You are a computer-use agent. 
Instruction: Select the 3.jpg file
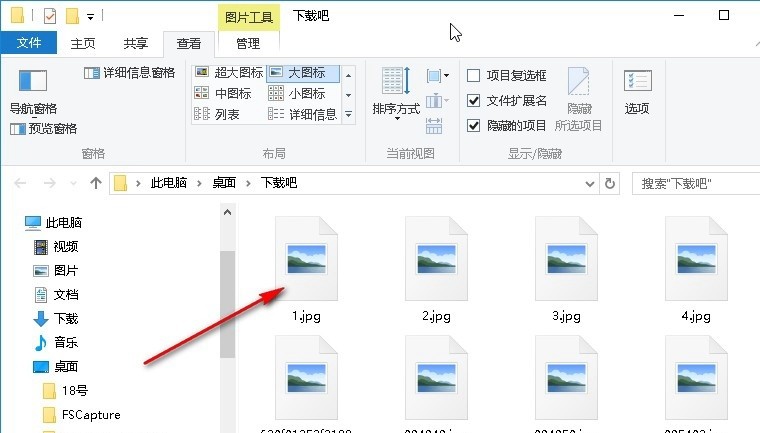(x=566, y=270)
